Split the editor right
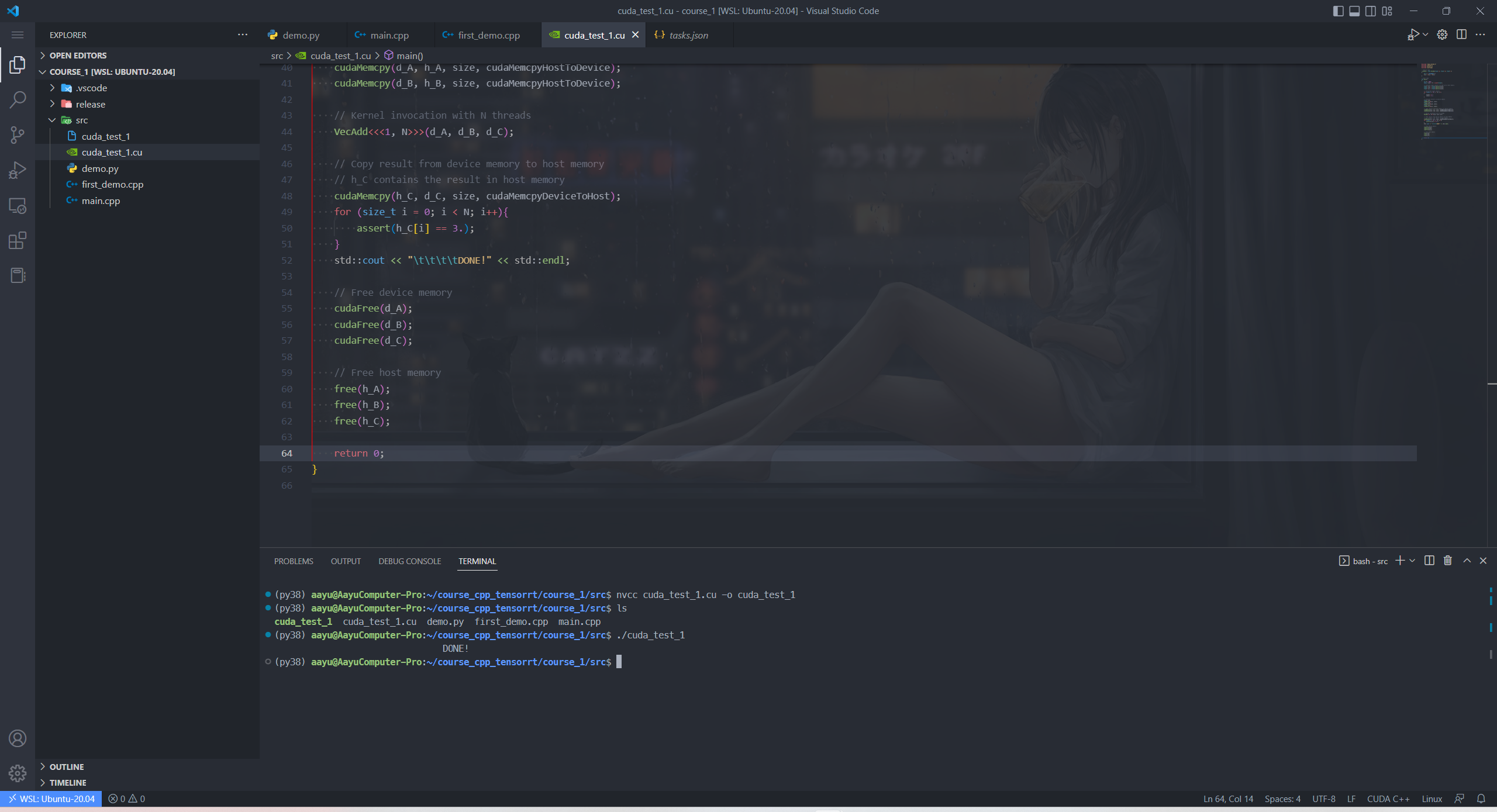The image size is (1497, 812). 1461,34
